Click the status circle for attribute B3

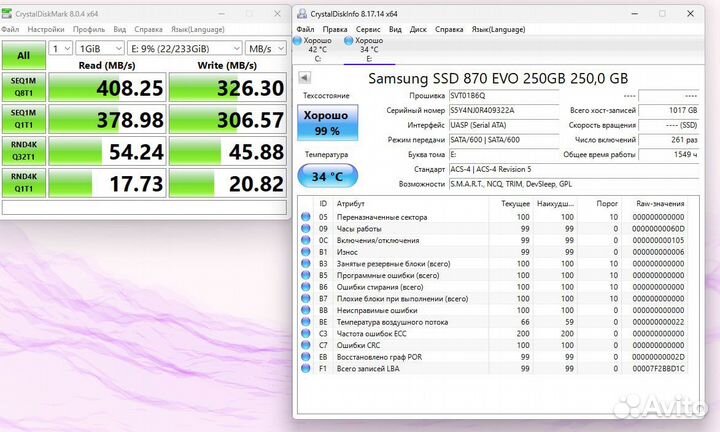click(x=306, y=264)
